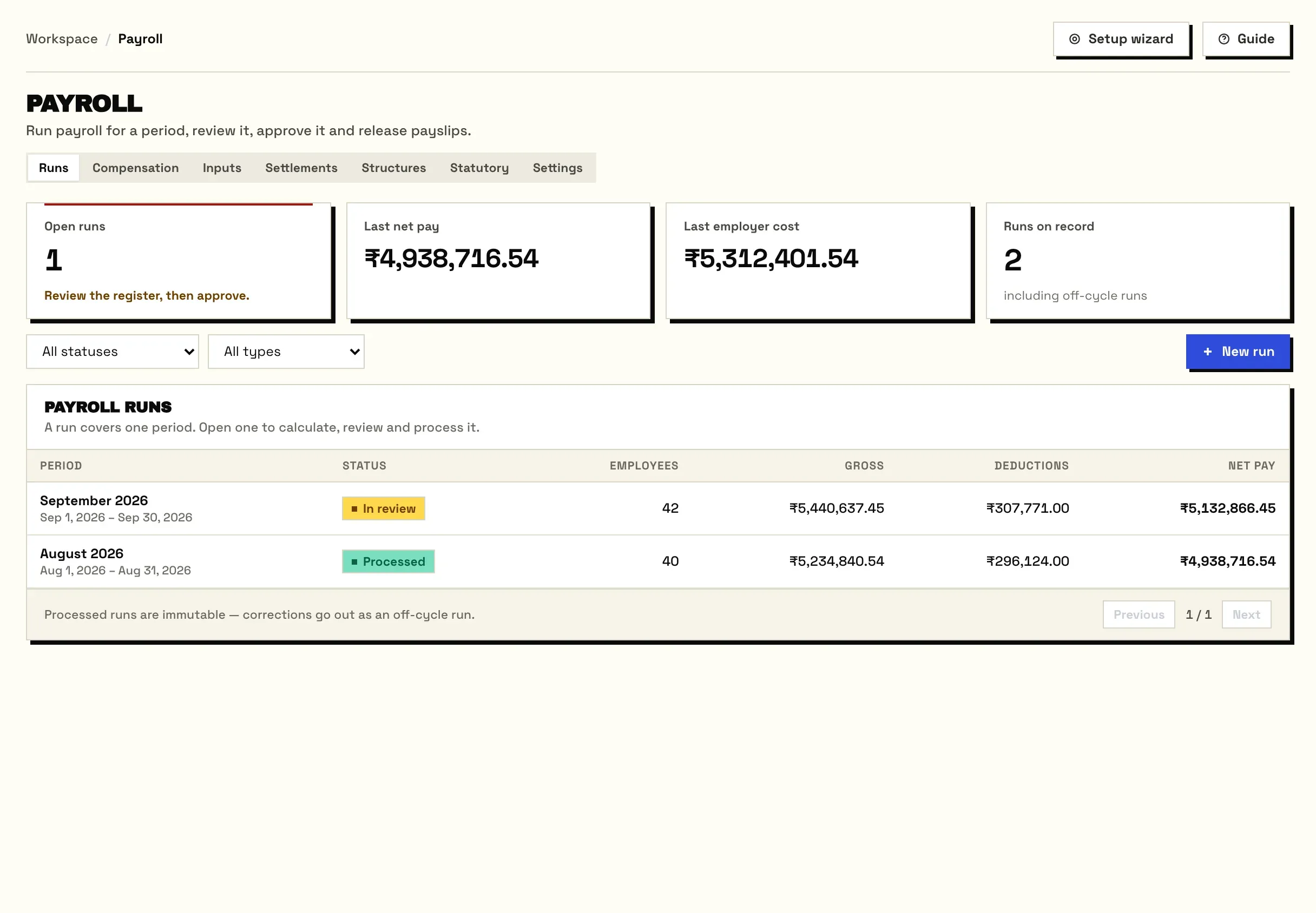The height and width of the screenshot is (913, 1316).
Task: Start a New run
Action: click(1238, 352)
